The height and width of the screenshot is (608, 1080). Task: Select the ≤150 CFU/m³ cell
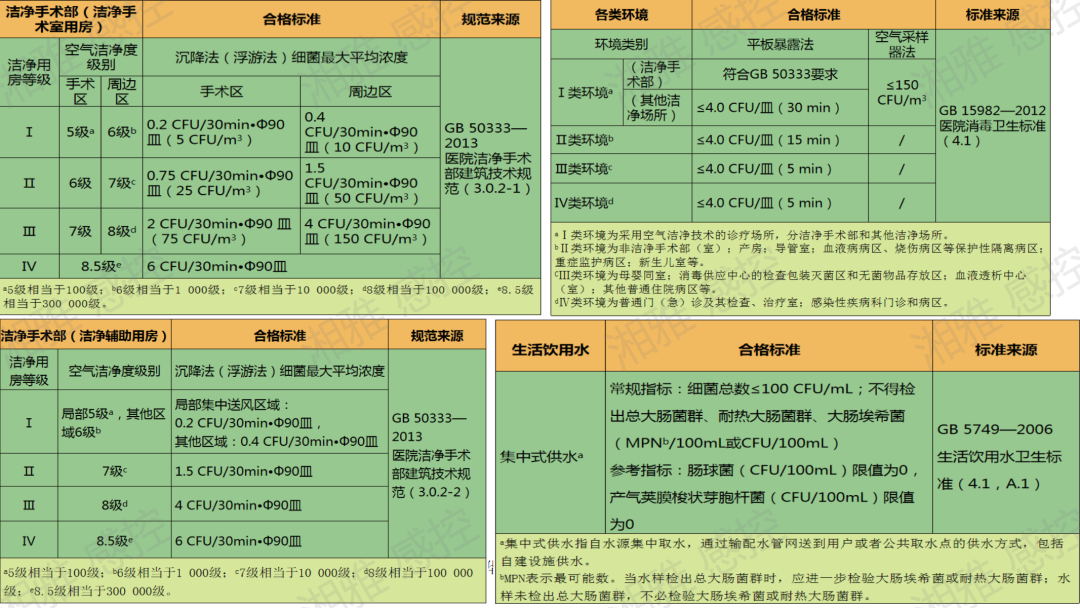coord(901,92)
